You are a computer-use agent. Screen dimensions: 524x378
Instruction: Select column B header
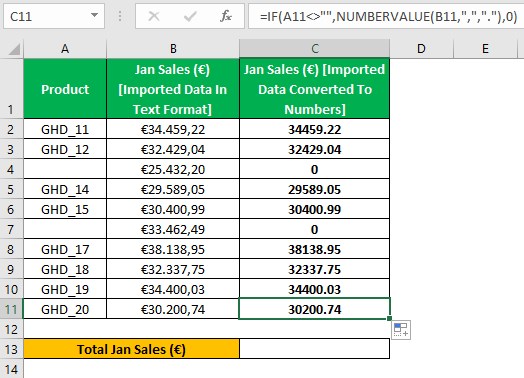(173, 49)
